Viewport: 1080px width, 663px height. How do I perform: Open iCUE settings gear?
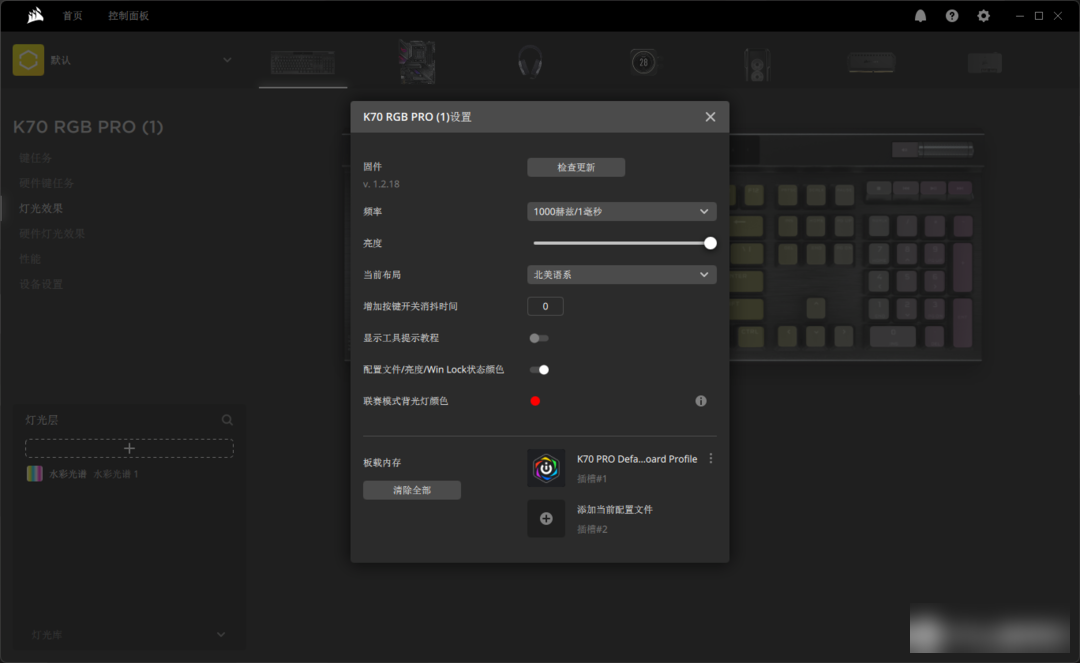pyautogui.click(x=984, y=16)
